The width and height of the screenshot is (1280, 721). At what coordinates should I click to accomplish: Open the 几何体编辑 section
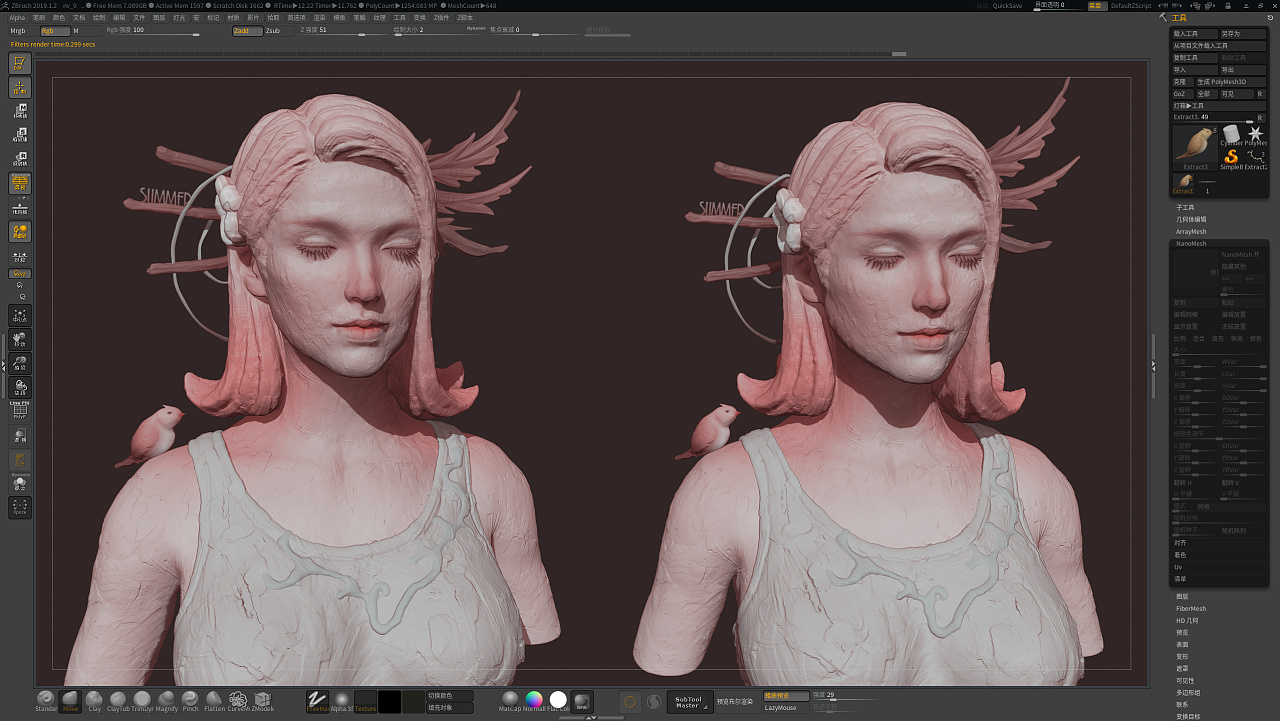tap(1194, 219)
